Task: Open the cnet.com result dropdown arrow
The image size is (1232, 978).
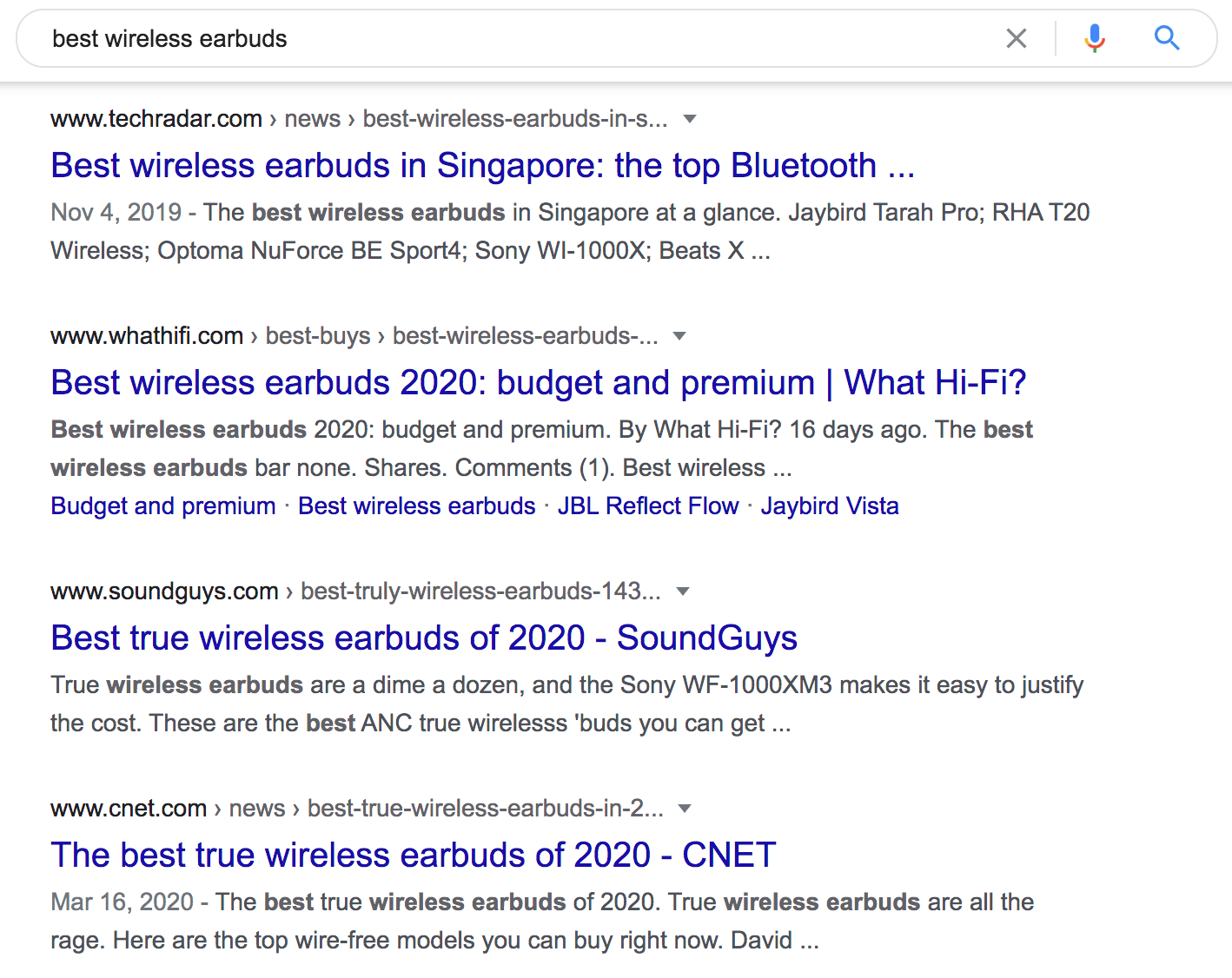Action: point(685,809)
